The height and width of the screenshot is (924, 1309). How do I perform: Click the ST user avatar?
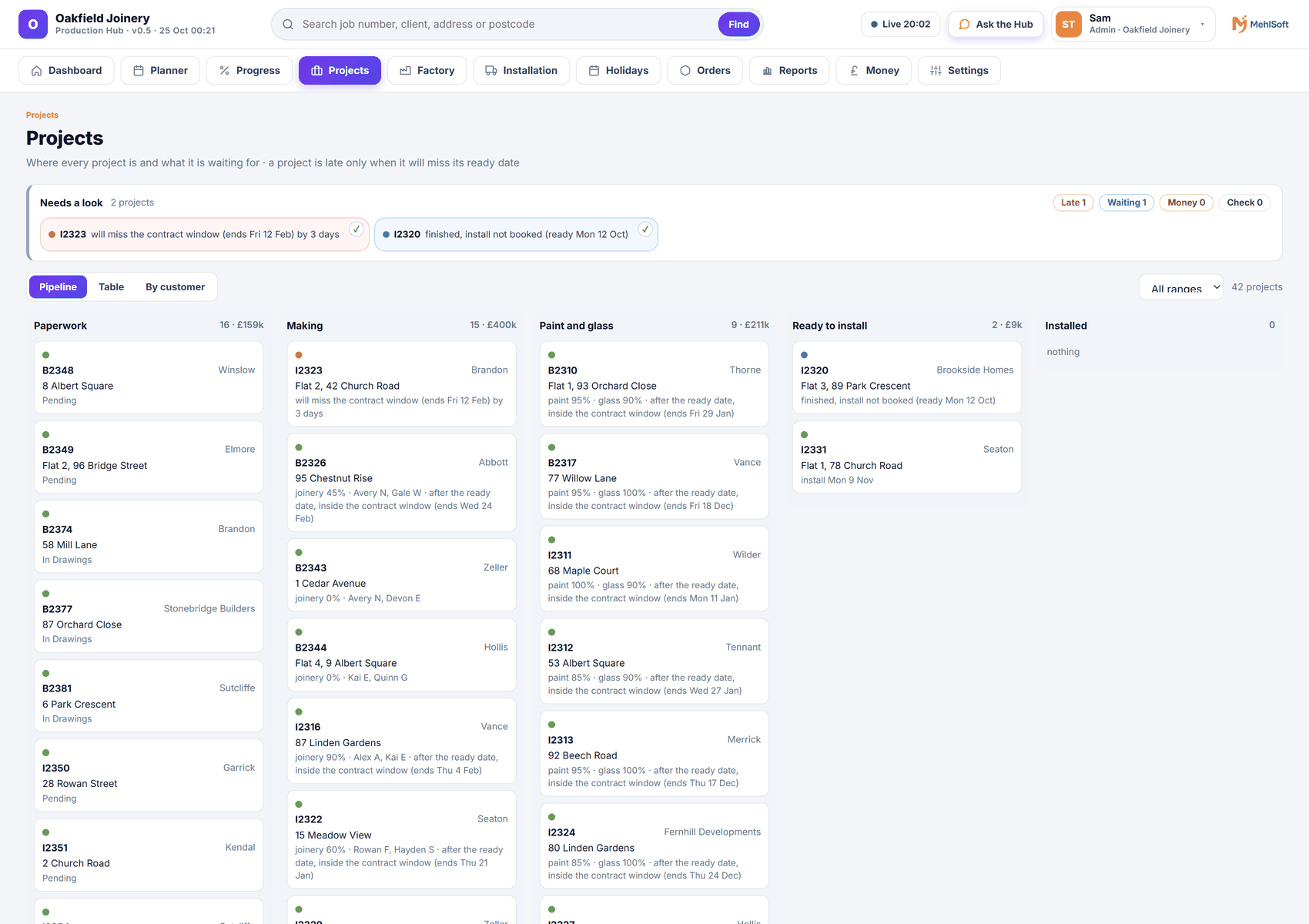(1069, 25)
